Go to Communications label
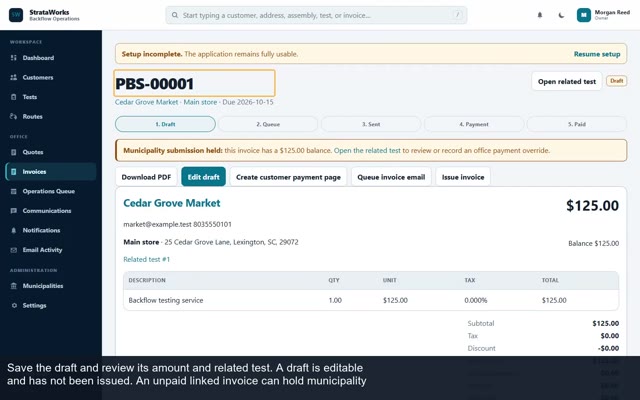Screen dimensions: 640x400 click(47, 211)
